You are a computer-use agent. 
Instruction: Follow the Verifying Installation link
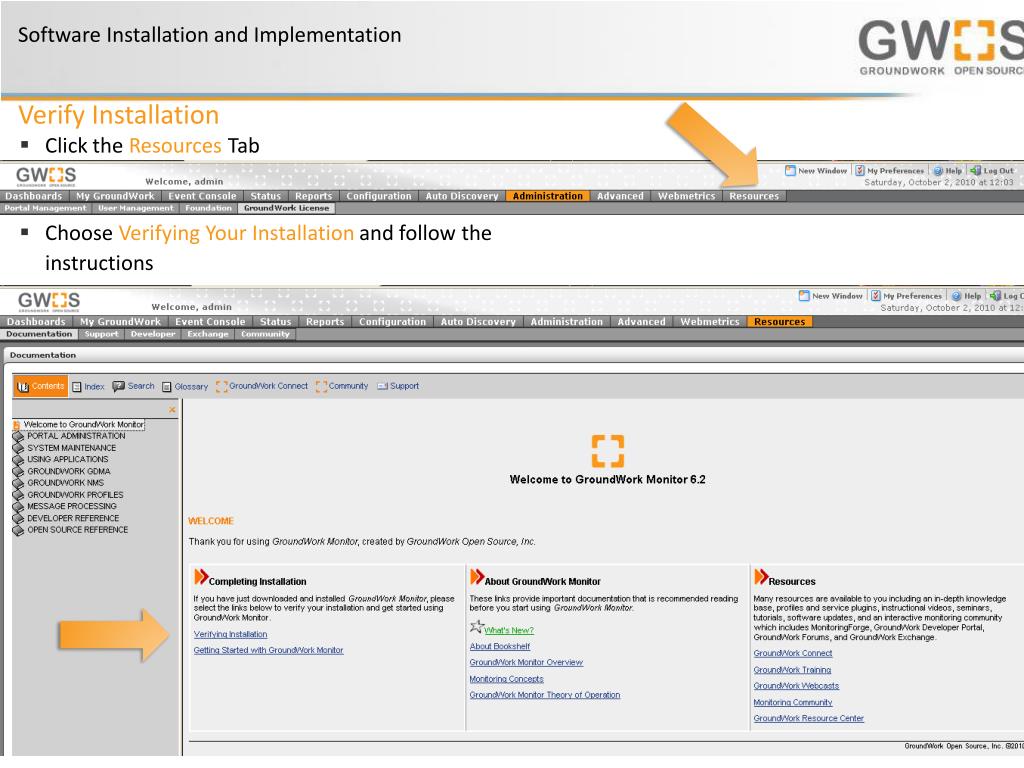tap(231, 635)
